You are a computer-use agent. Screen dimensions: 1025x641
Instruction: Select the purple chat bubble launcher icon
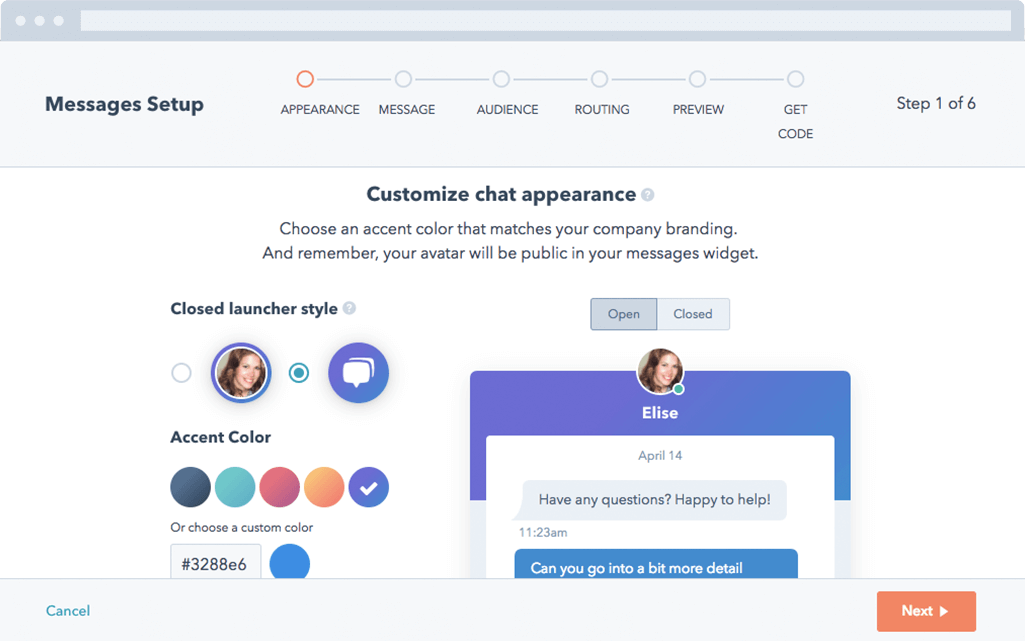[x=358, y=372]
